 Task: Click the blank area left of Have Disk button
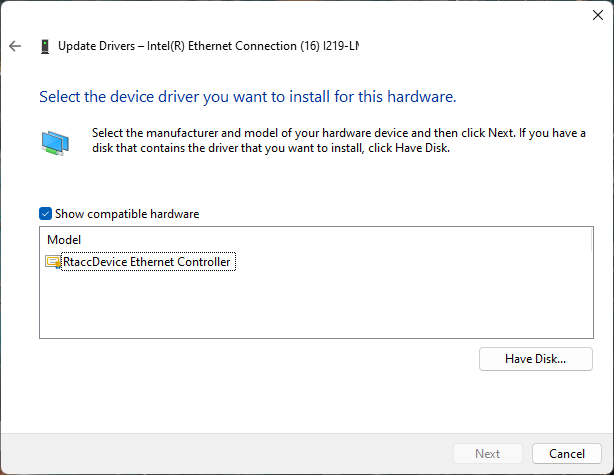click(250, 358)
